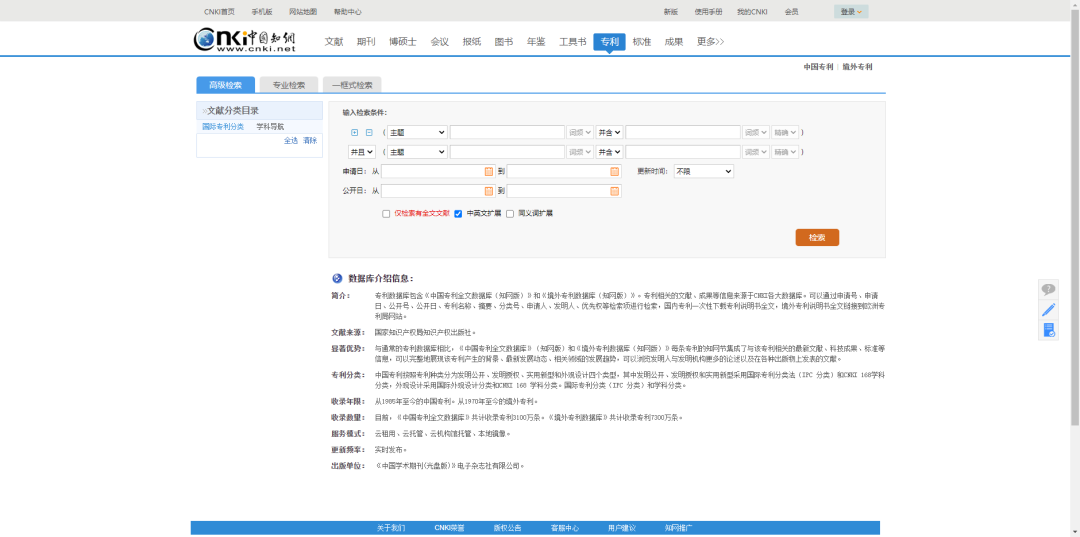Screen dimensions: 1080x537
Task: Click the pencil feedback icon on right edge
Action: click(1048, 310)
